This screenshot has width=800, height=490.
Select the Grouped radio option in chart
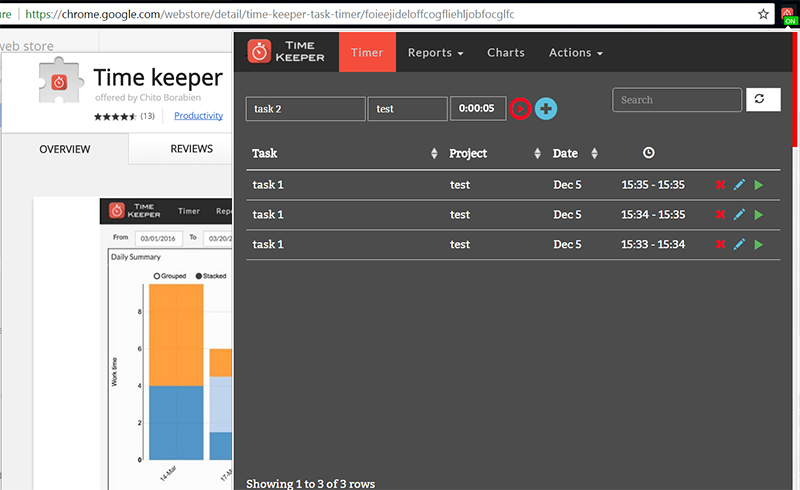click(157, 276)
